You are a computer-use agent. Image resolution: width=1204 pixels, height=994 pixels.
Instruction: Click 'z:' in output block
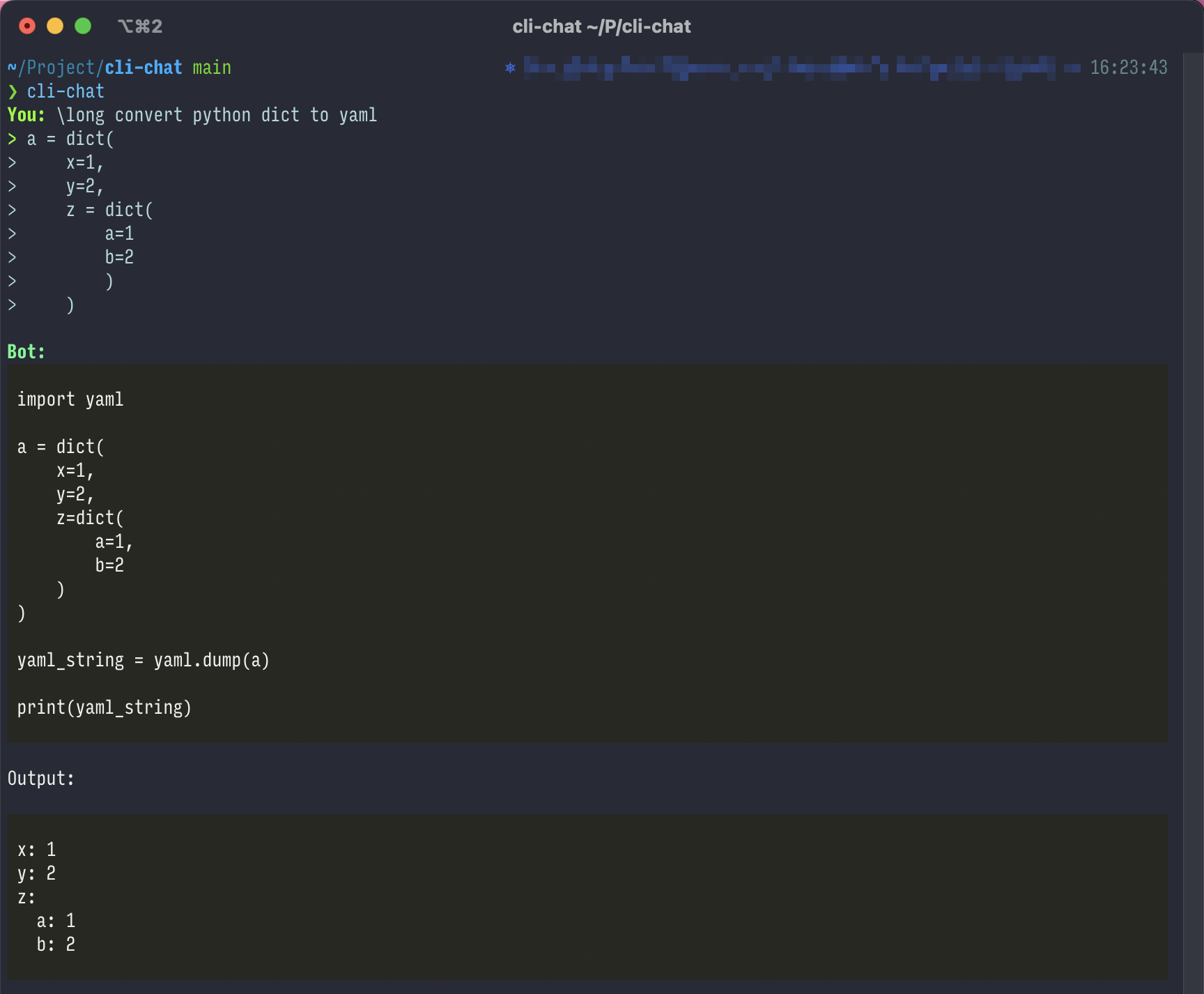(26, 897)
